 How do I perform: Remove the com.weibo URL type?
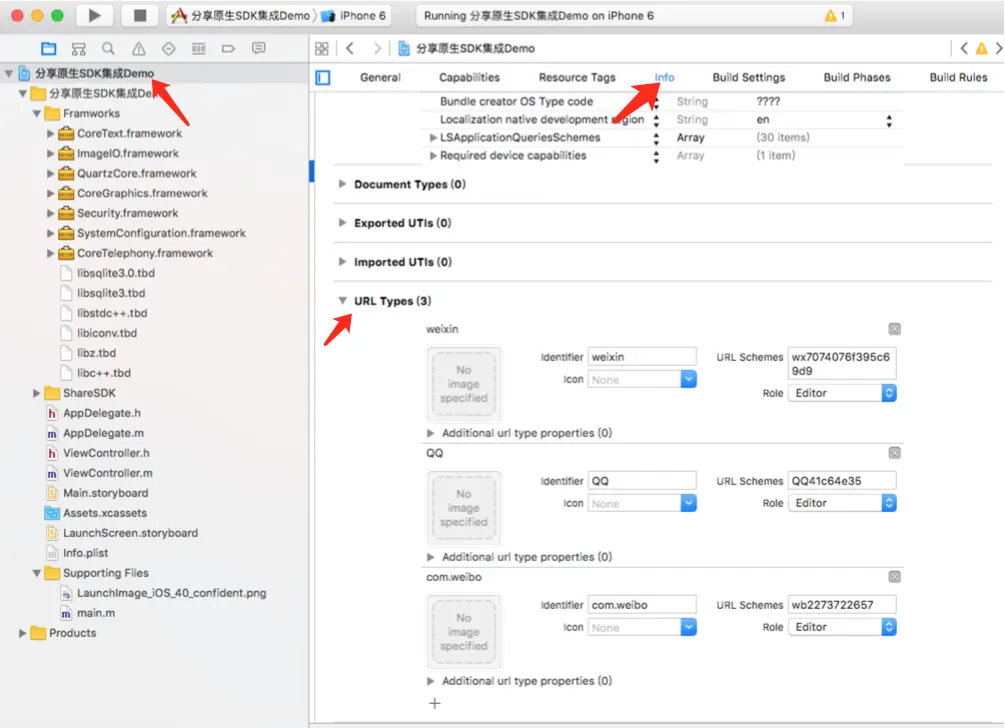(895, 577)
